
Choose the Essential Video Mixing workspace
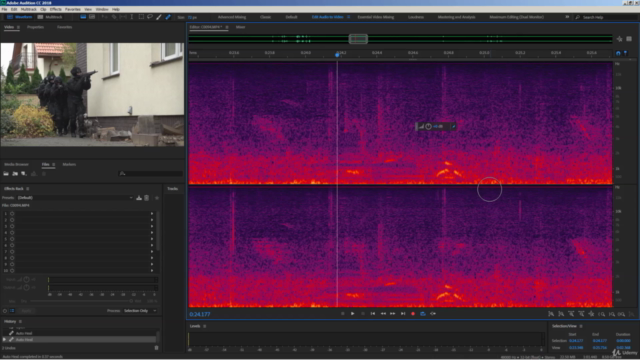376,17
